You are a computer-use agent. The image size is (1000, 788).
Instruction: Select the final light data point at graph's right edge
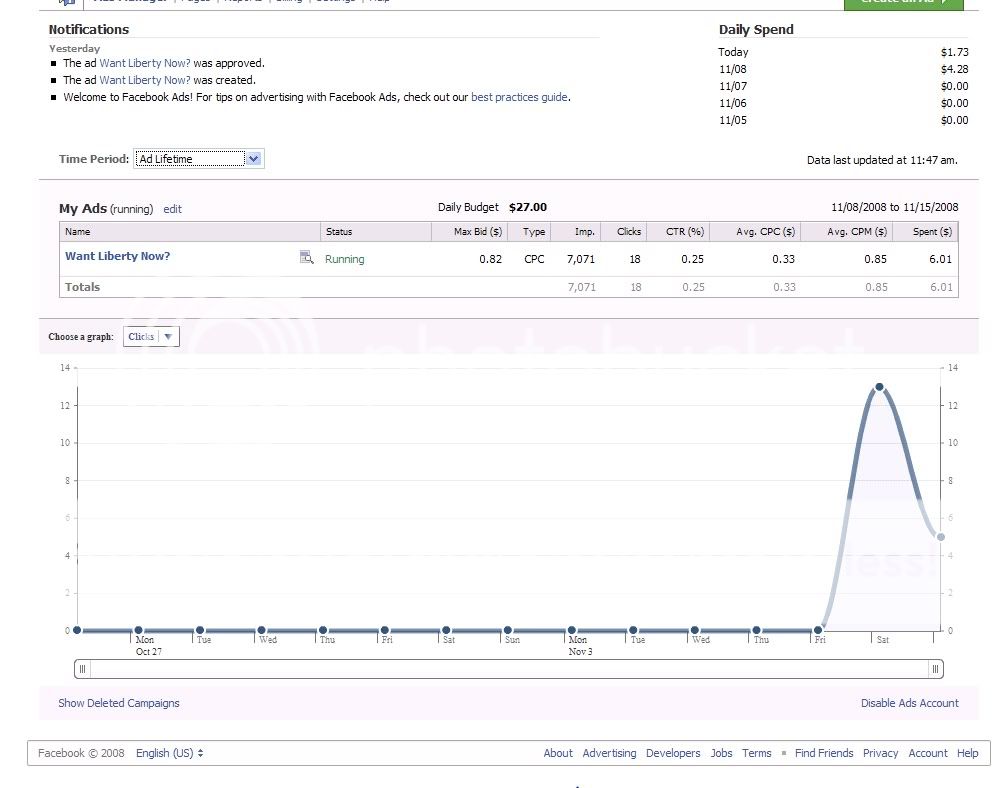point(940,537)
